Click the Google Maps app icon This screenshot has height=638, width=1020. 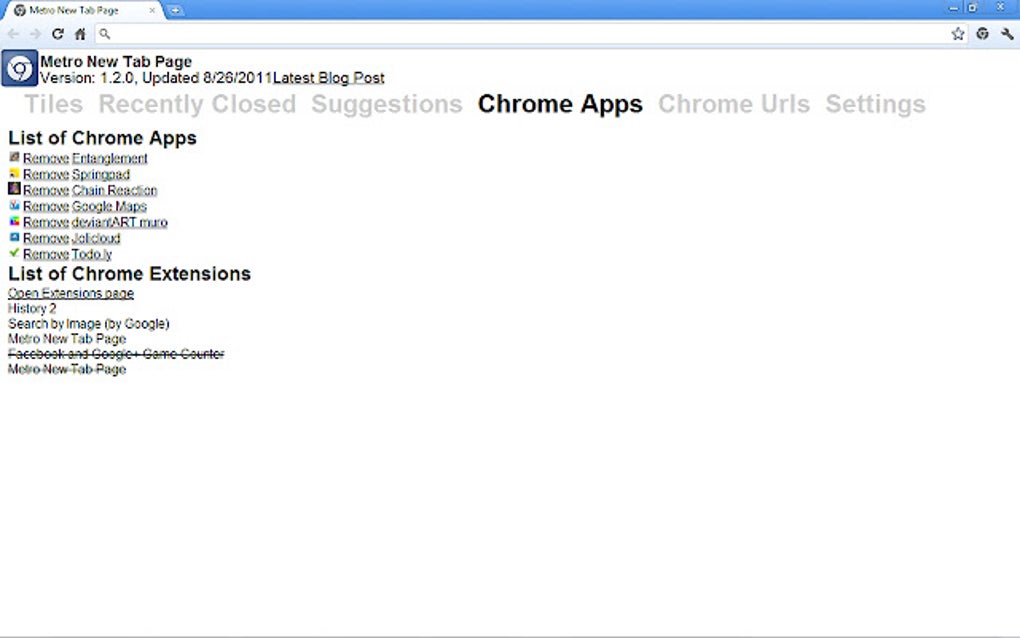point(13,205)
